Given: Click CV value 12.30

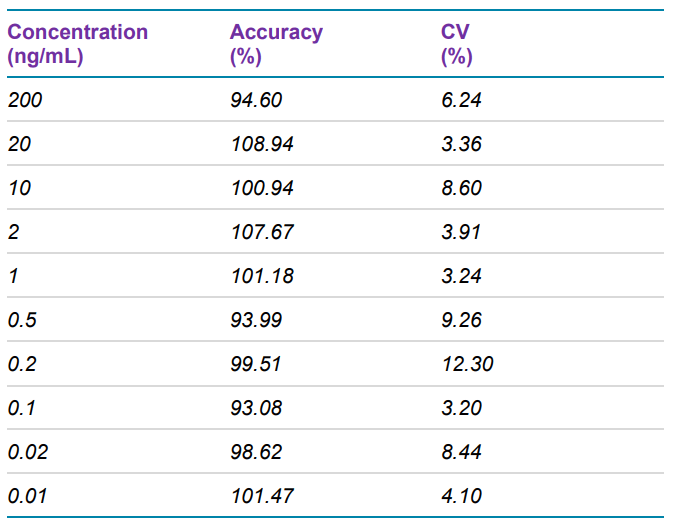Looking at the screenshot, I should pos(466,364).
